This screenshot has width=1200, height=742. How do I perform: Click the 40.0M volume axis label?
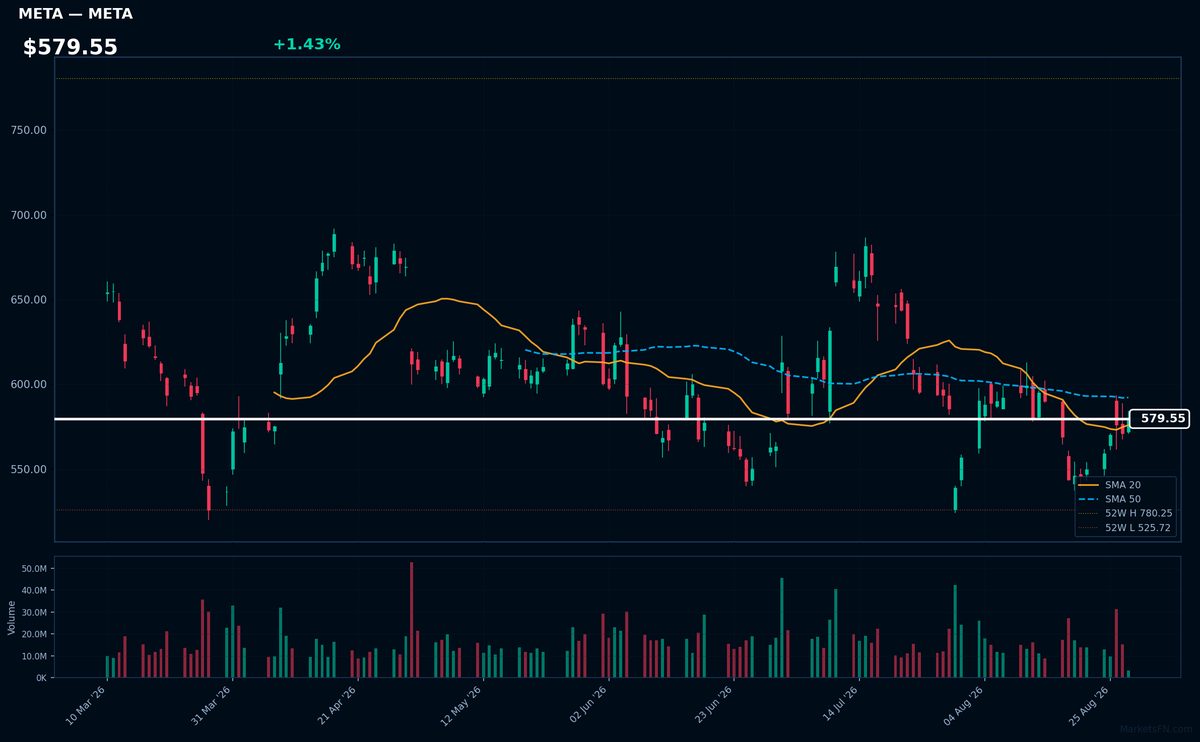coord(33,590)
